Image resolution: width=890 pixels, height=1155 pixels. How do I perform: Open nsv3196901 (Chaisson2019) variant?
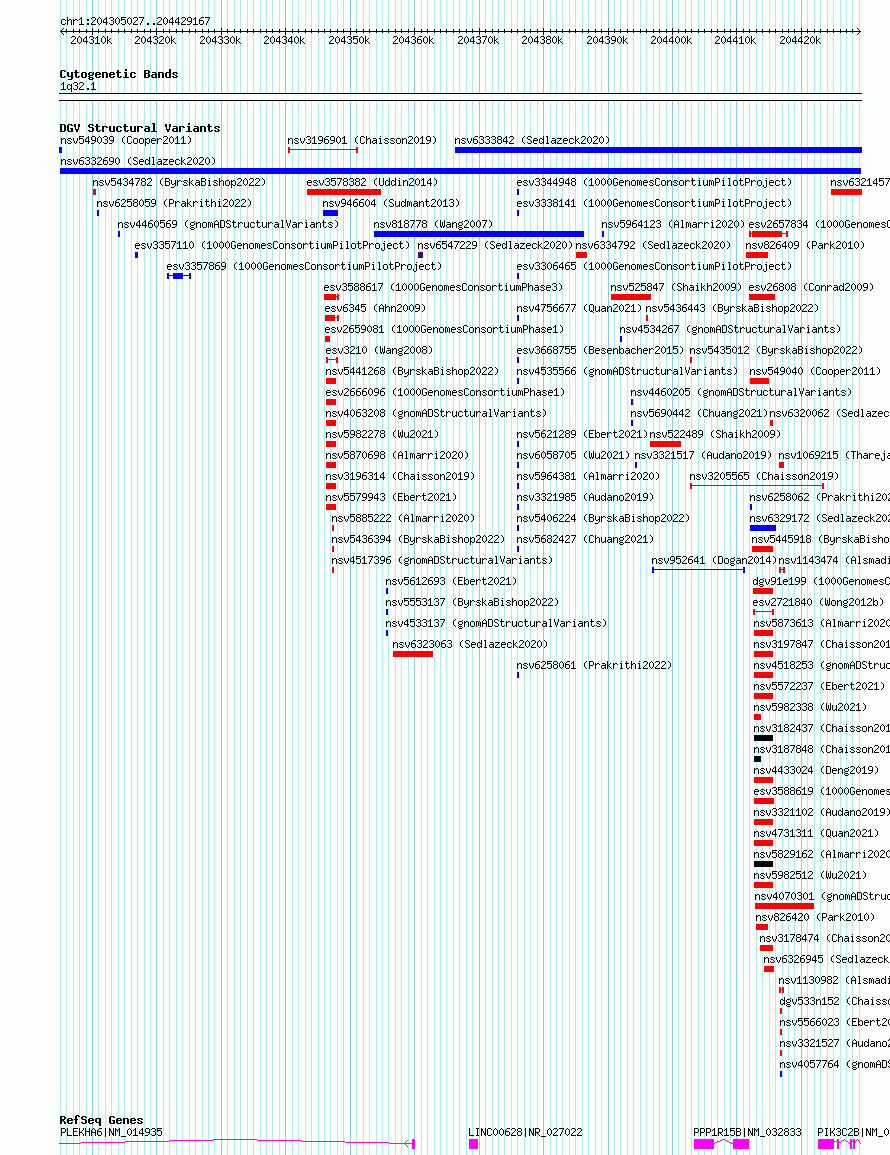point(362,140)
